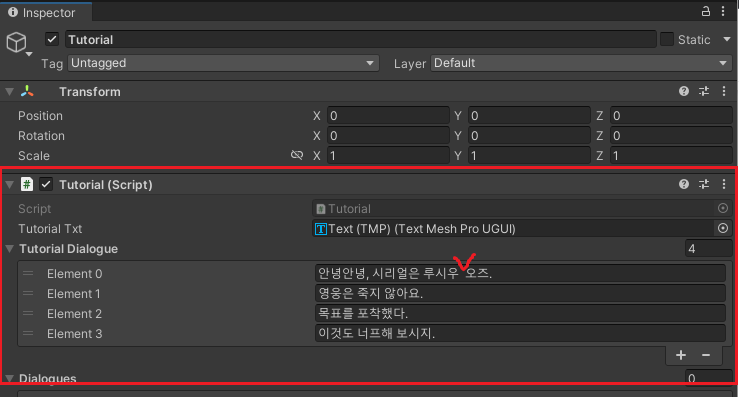This screenshot has width=739, height=397.
Task: Toggle constrained proportions for Scale
Action: click(x=297, y=155)
